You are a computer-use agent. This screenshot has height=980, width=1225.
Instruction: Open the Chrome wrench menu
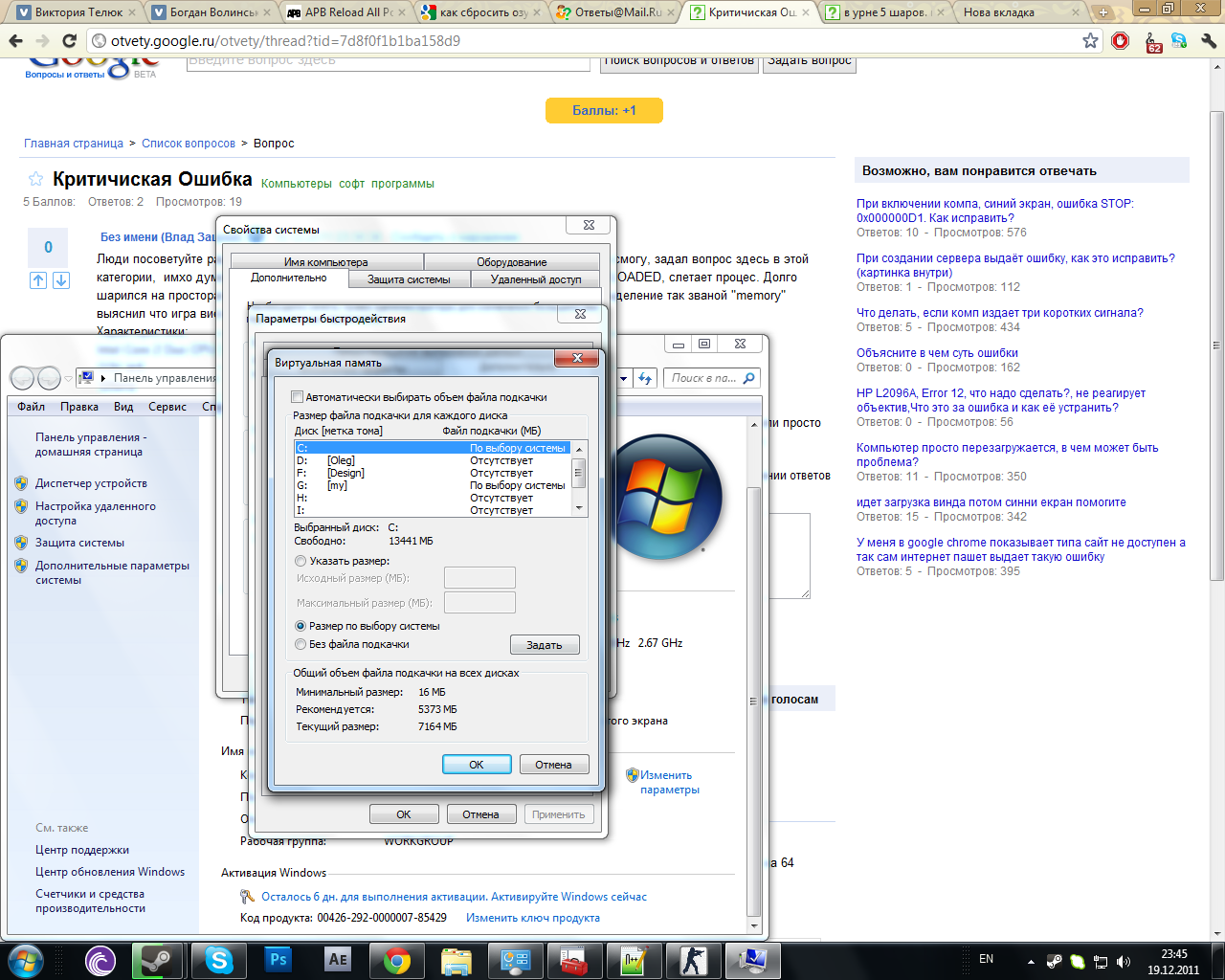click(x=1208, y=41)
